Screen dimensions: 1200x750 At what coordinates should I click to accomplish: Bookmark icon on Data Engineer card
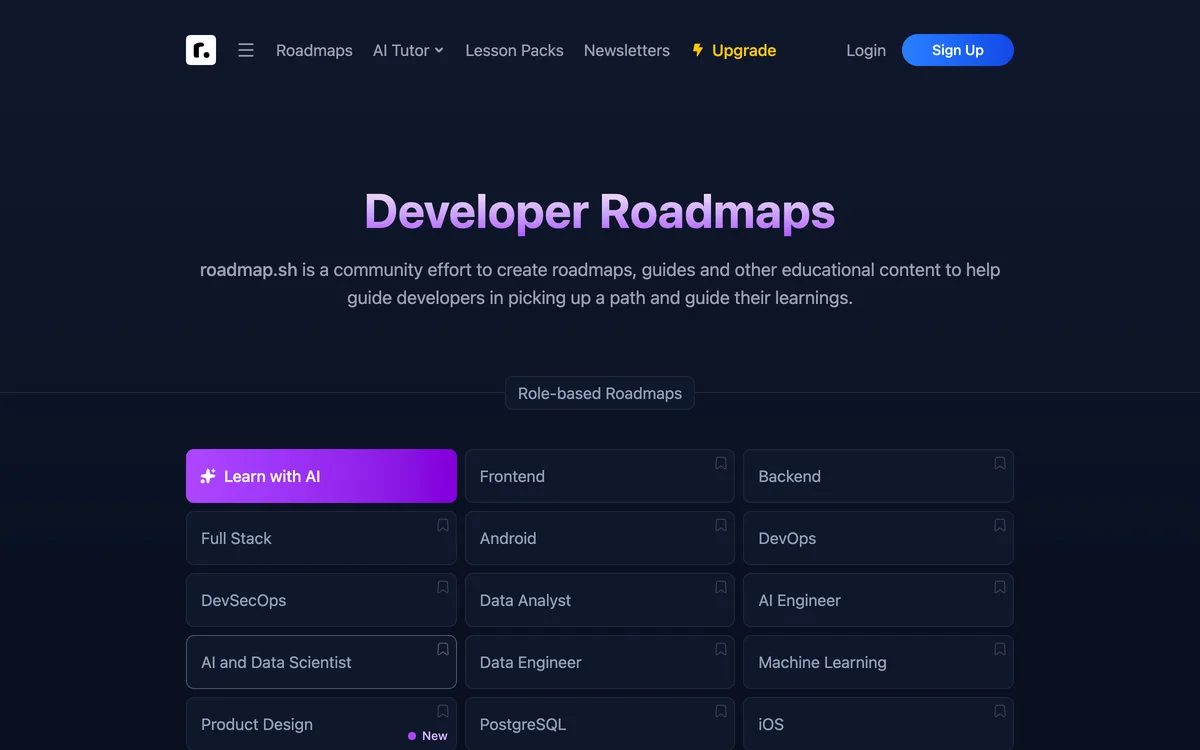pos(721,649)
